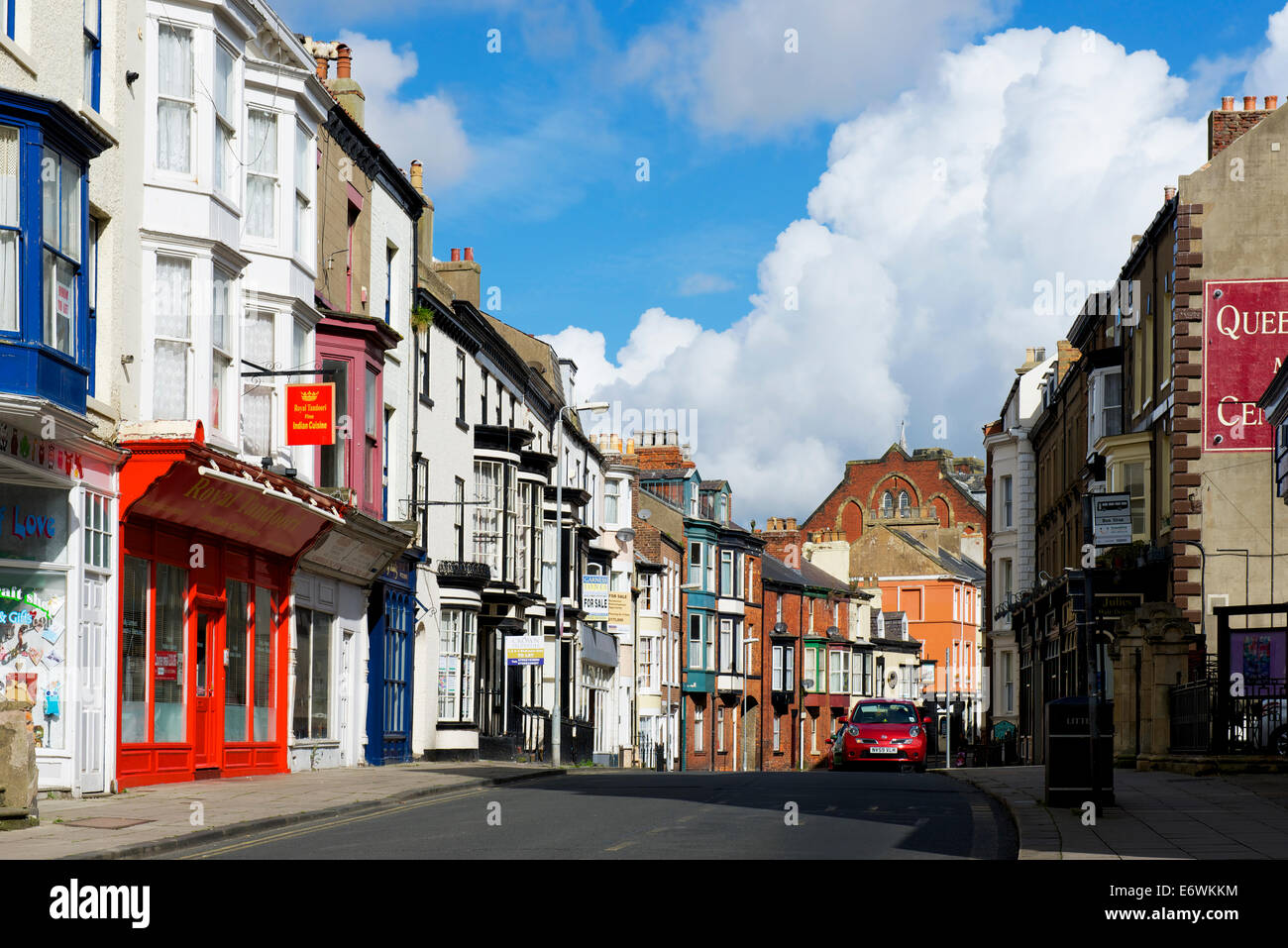Click the blue bay window
The width and height of the screenshot is (1288, 948).
(45, 248)
